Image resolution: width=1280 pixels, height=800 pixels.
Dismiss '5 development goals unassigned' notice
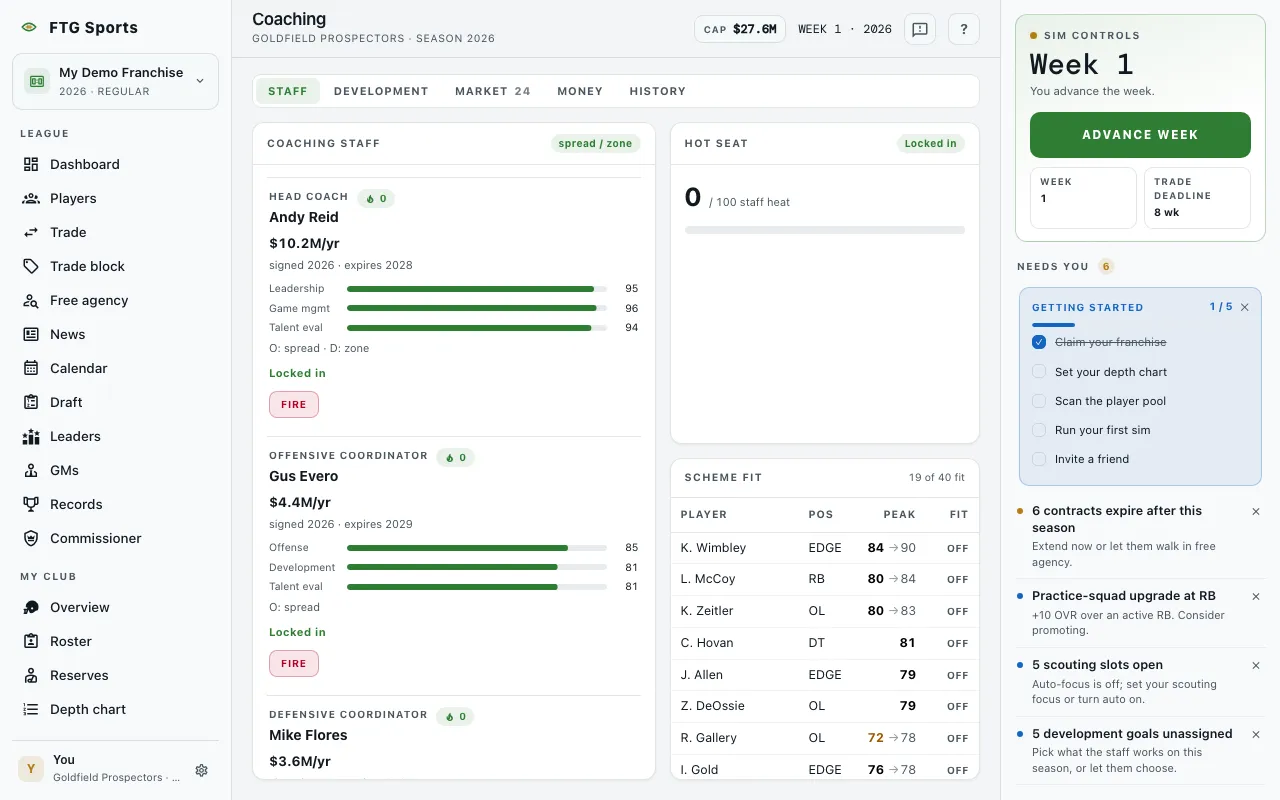[1256, 734]
